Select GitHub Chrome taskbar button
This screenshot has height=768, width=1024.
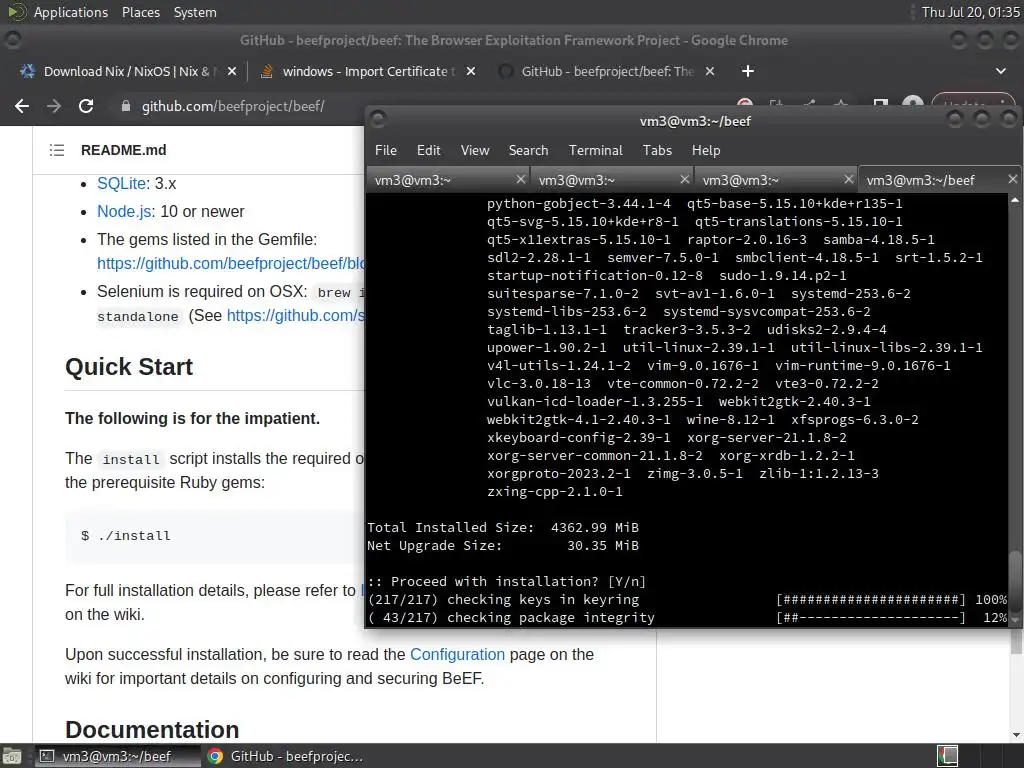click(285, 756)
